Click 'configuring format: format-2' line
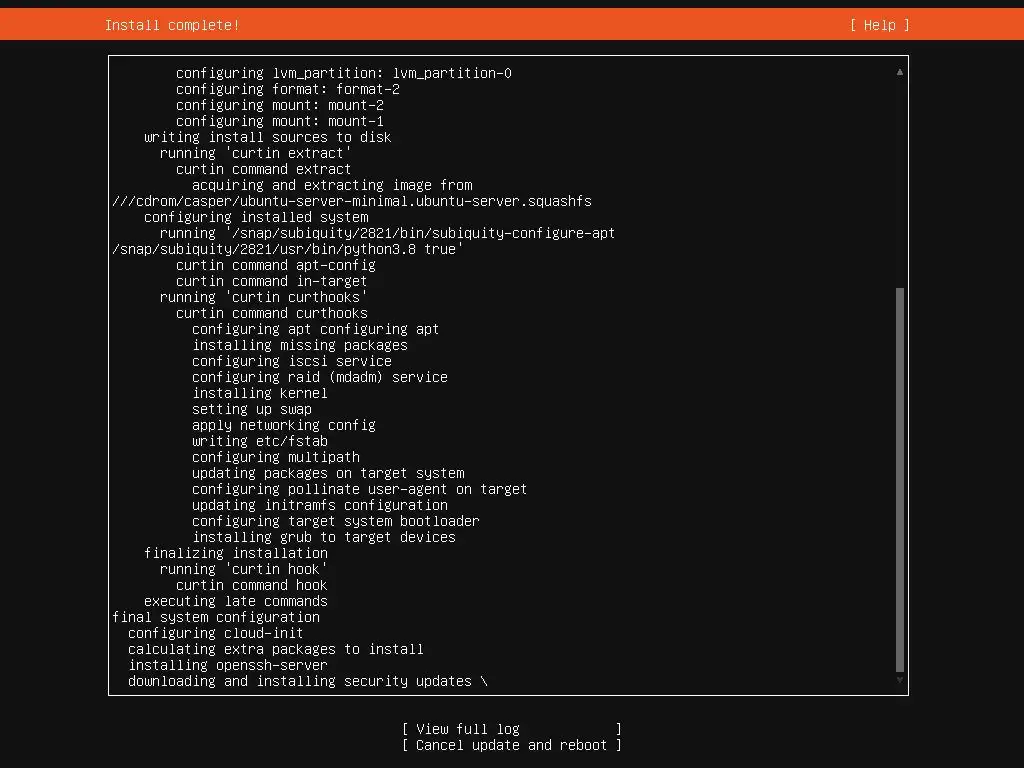This screenshot has height=768, width=1024. [287, 89]
